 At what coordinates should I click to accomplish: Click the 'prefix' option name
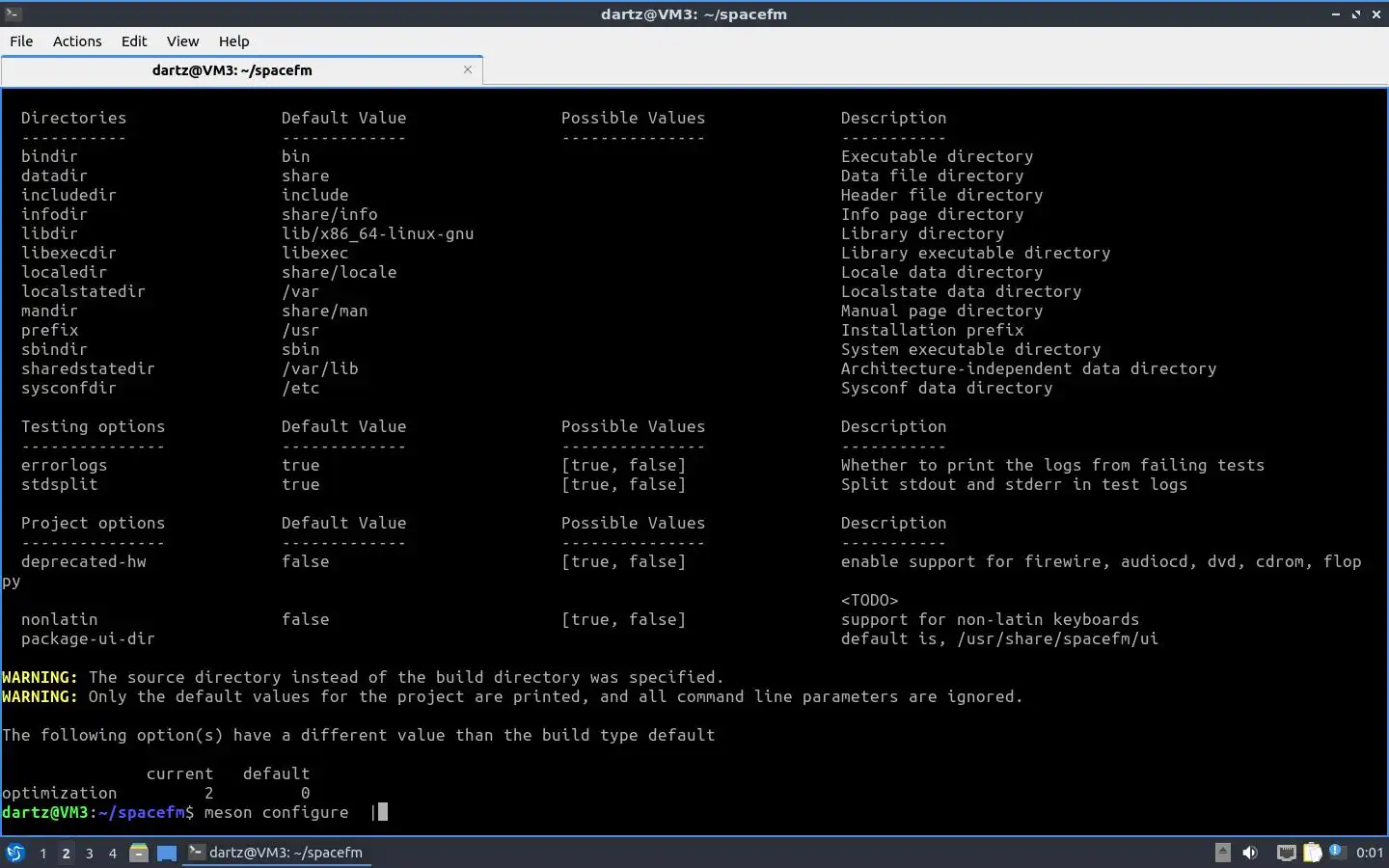(x=49, y=330)
